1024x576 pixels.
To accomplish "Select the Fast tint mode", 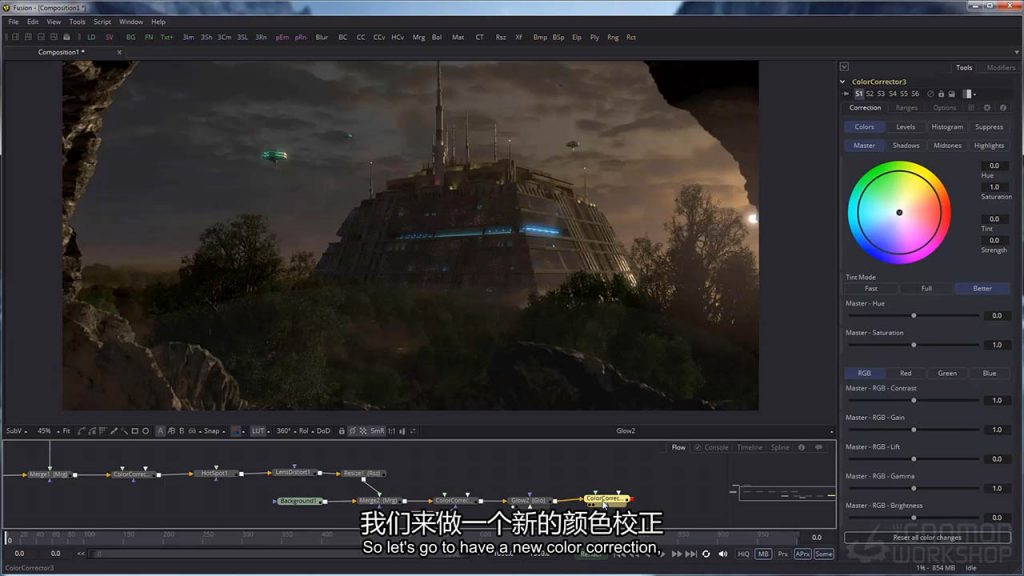I will 871,288.
